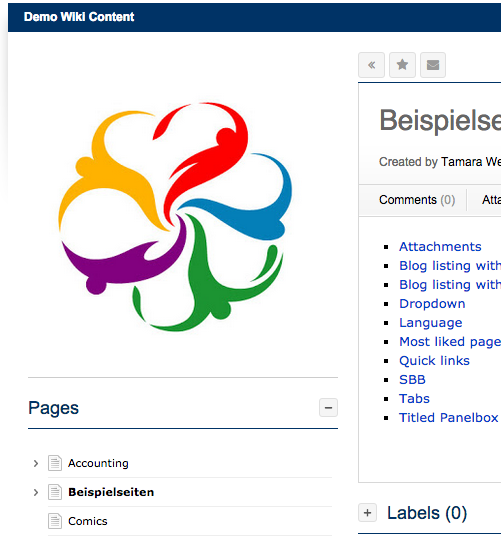This screenshot has width=501, height=540.
Task: Expand the Beispielseiten tree node arrow
Action: pos(36,492)
